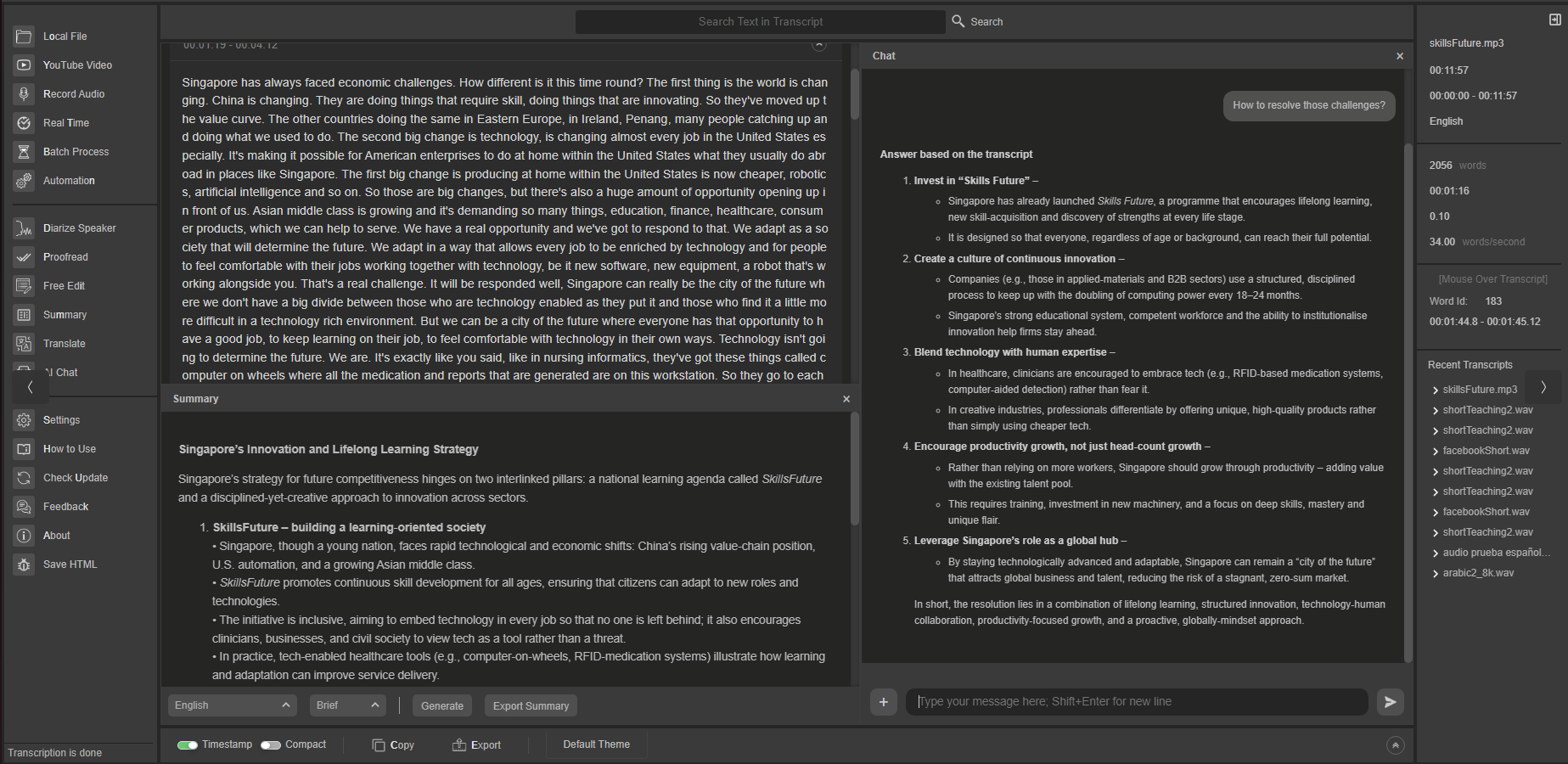1568x764 pixels.
Task: Select the Proofread checkmark icon
Action: point(24,257)
